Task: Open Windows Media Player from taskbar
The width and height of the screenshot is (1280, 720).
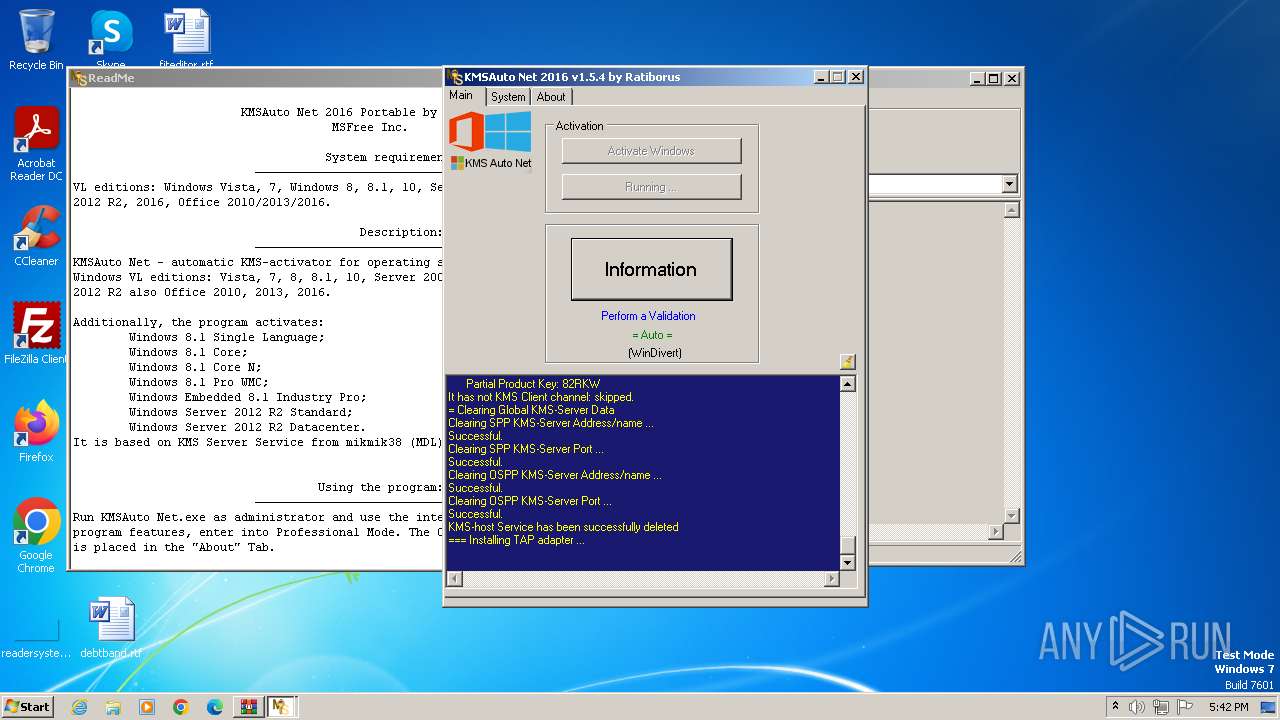Action: point(147,707)
